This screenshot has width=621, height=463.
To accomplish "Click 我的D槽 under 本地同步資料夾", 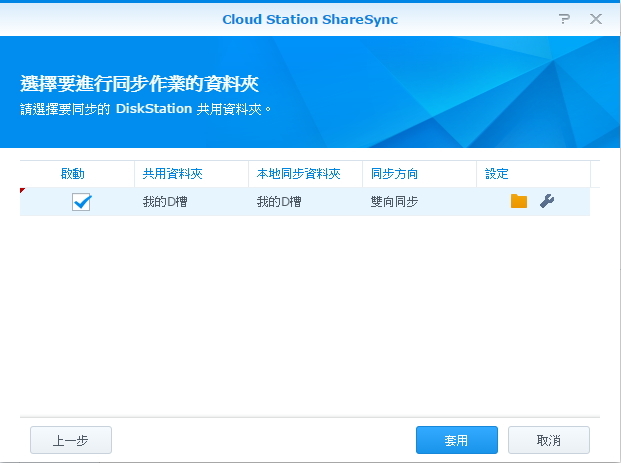I will 279,202.
